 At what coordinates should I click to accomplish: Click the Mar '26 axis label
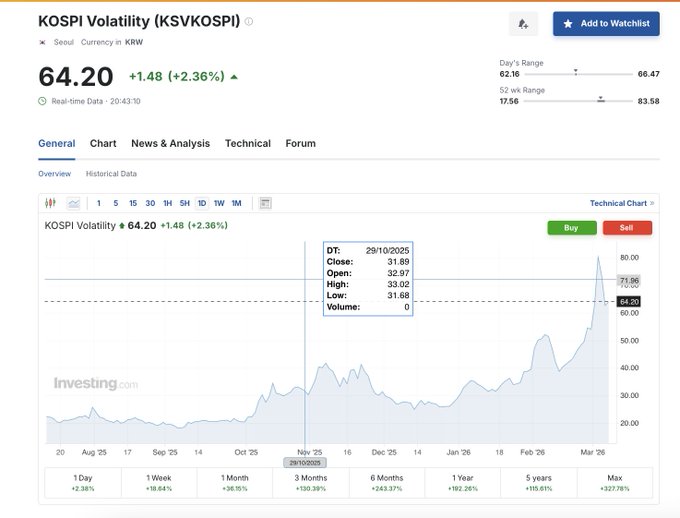pyautogui.click(x=593, y=452)
